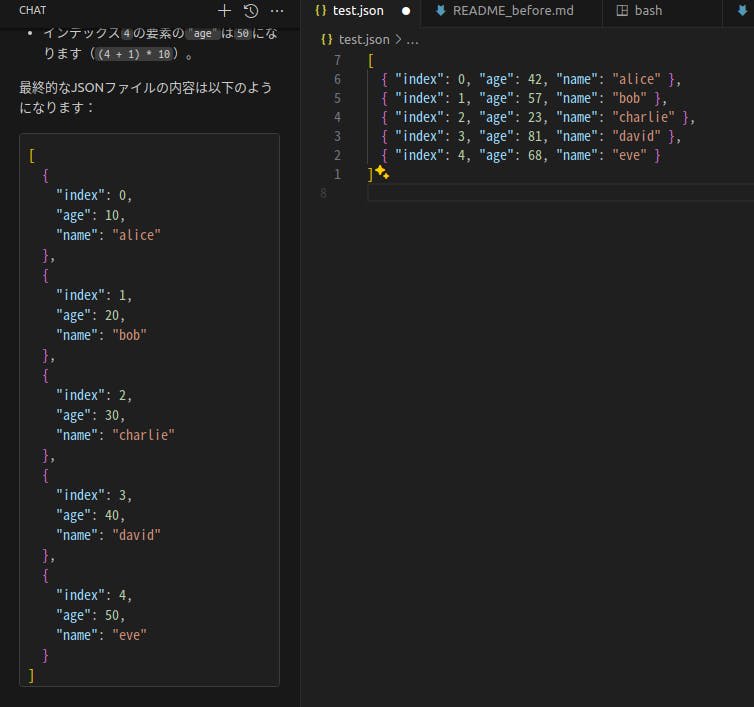Start a new chat with plus icon
This screenshot has width=754, height=707.
pos(224,11)
